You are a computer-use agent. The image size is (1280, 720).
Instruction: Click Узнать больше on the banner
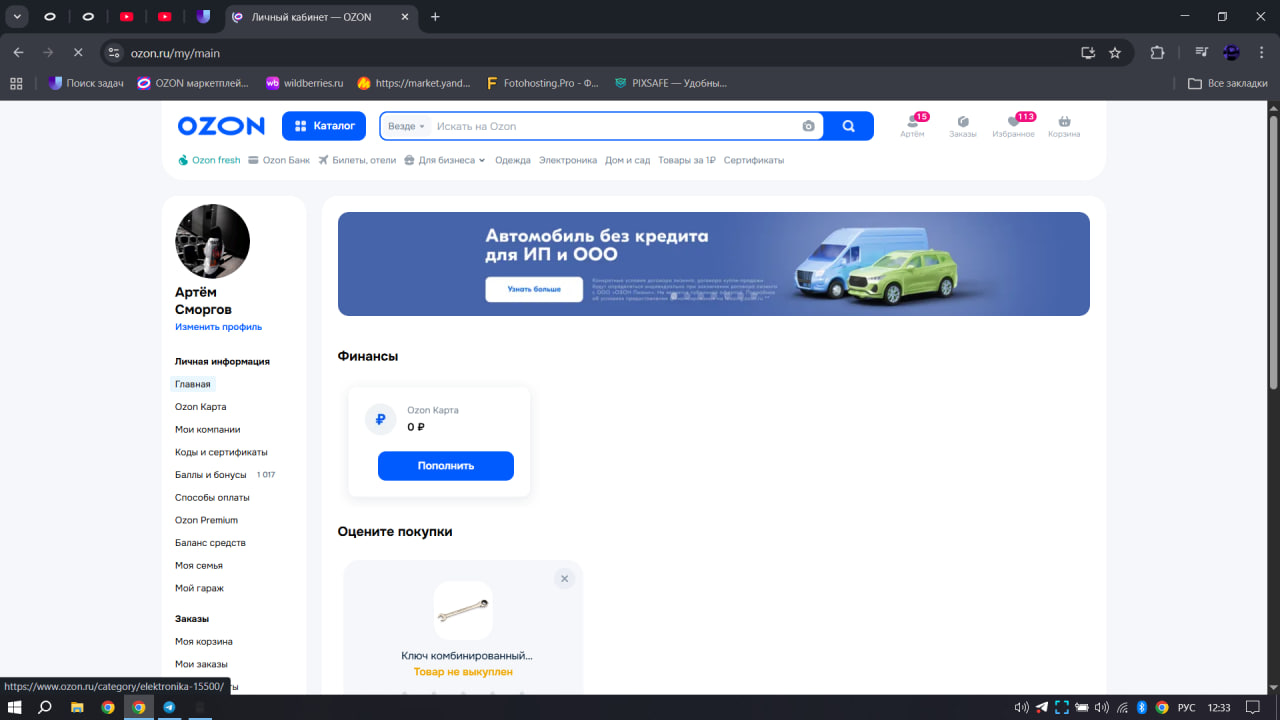tap(534, 289)
